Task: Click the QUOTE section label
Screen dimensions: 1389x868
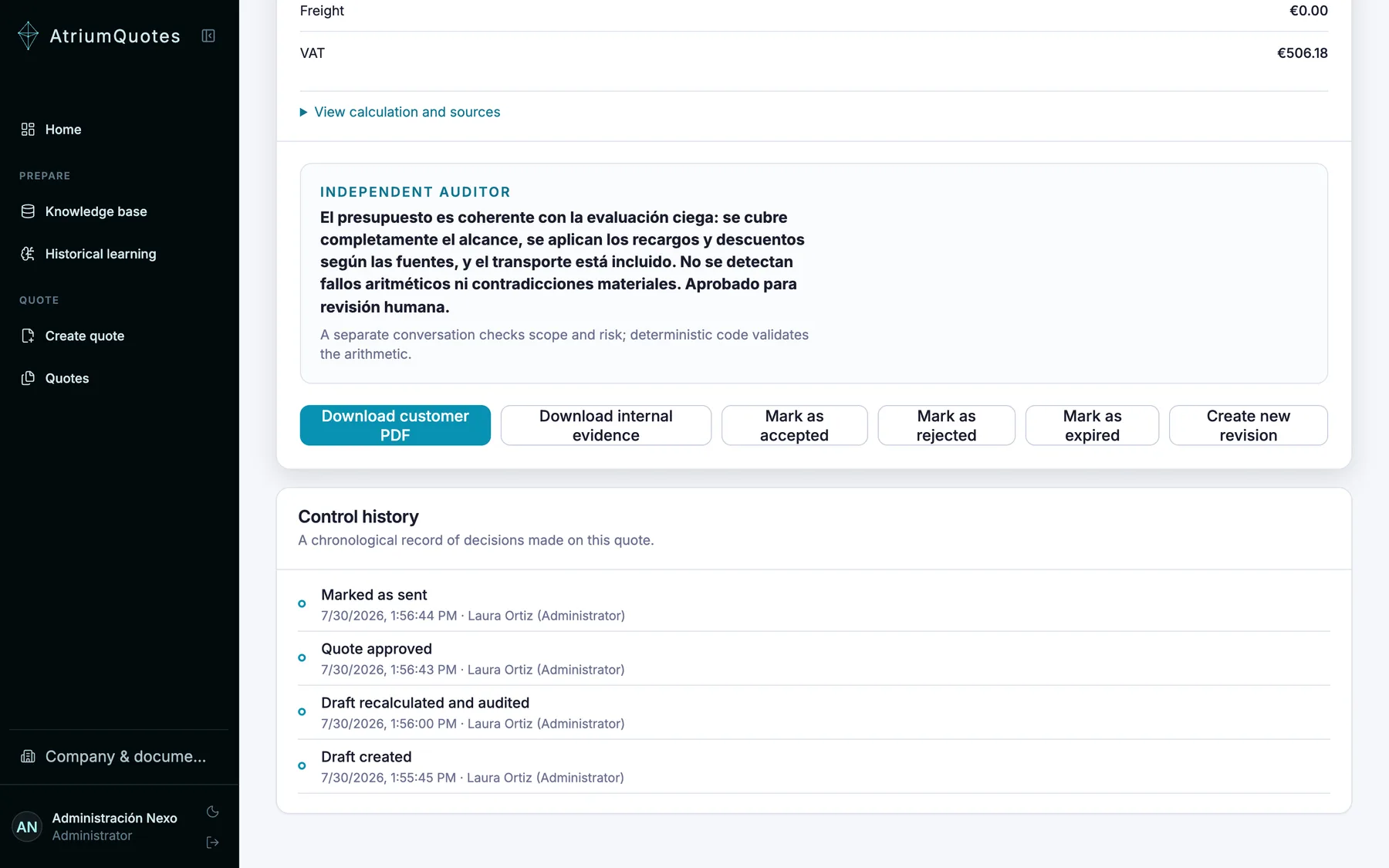Action: coord(39,300)
